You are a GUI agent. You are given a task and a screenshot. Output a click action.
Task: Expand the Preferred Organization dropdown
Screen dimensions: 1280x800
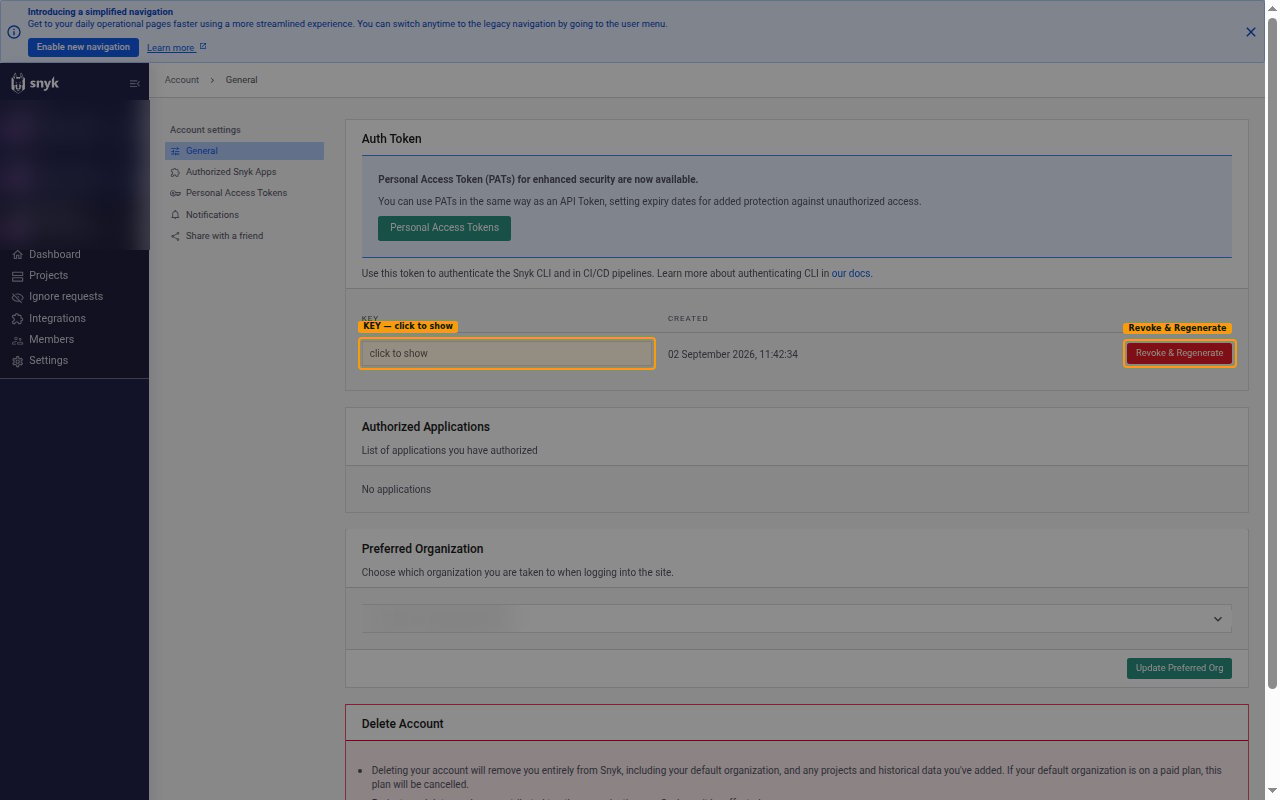coord(796,618)
